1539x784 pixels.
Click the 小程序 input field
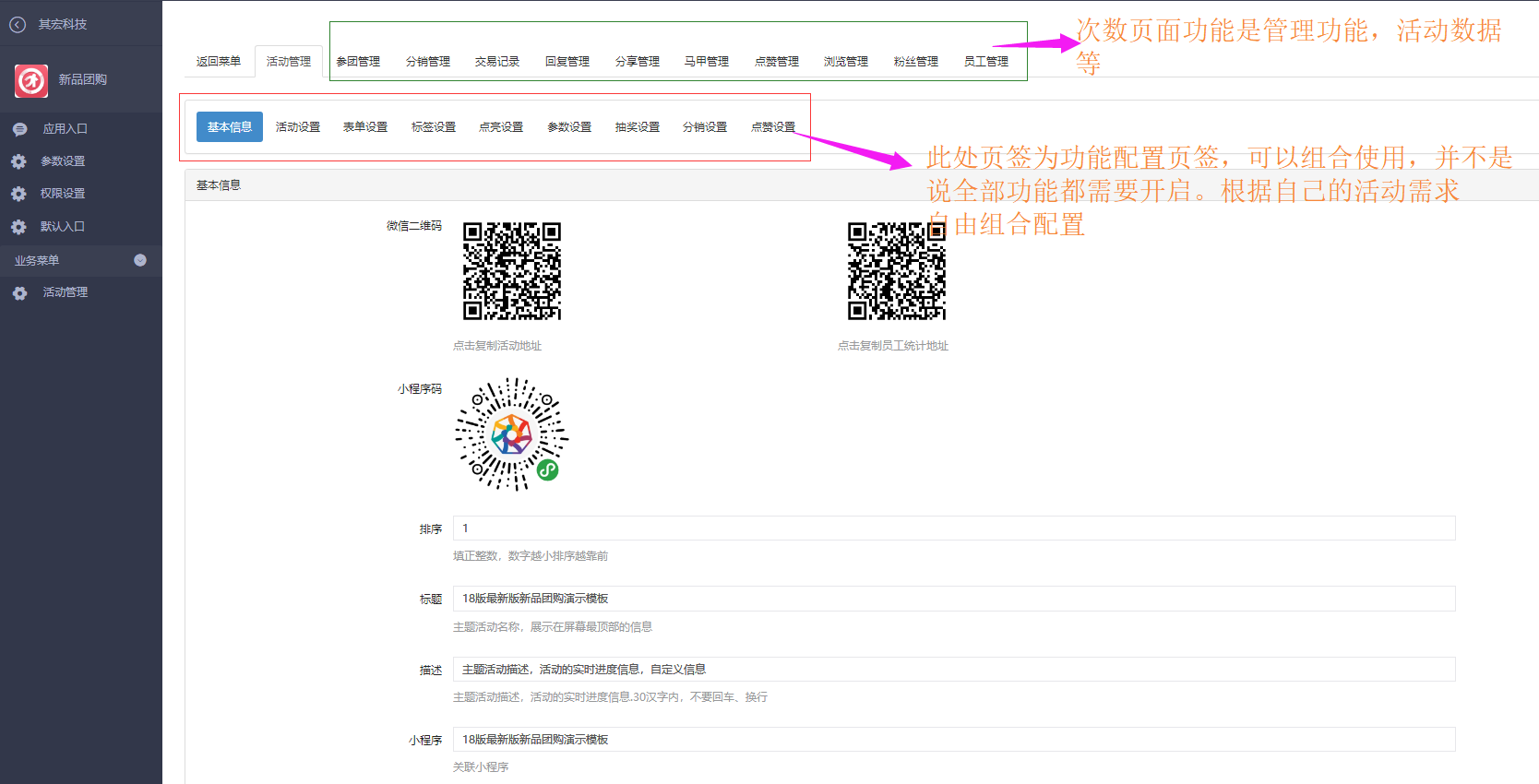pyautogui.click(x=954, y=740)
